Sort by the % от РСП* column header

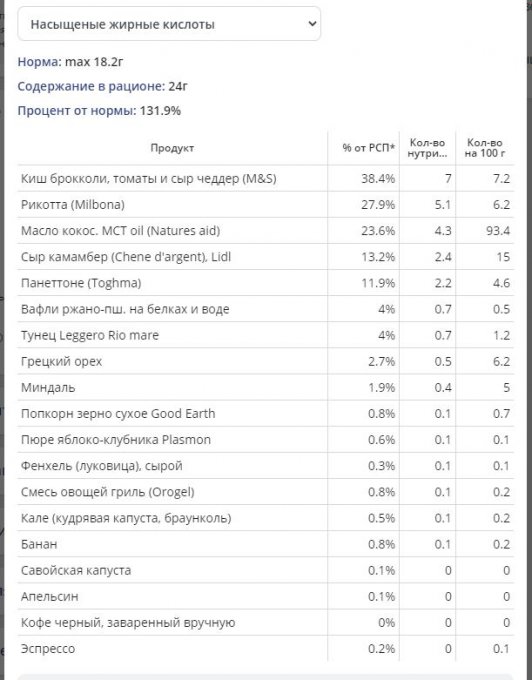368,148
